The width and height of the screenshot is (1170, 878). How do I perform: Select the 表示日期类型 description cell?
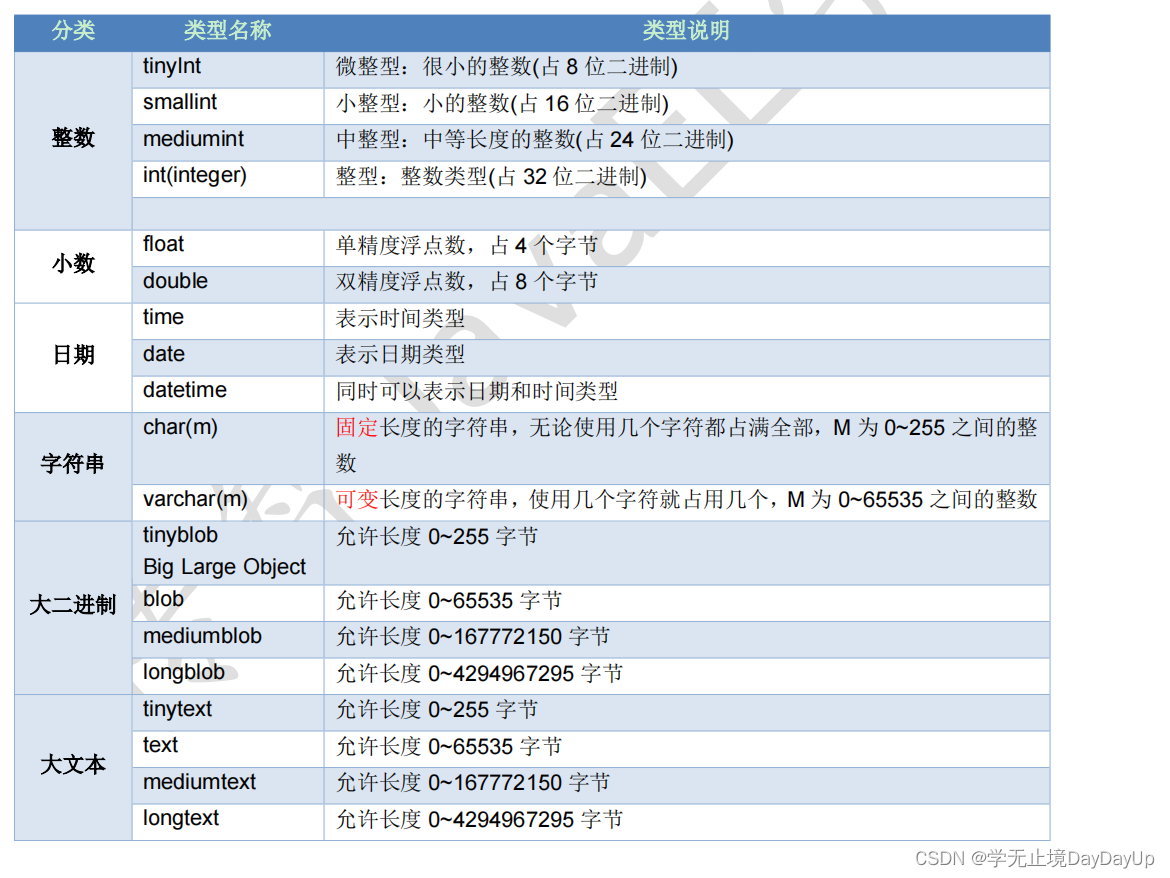686,357
